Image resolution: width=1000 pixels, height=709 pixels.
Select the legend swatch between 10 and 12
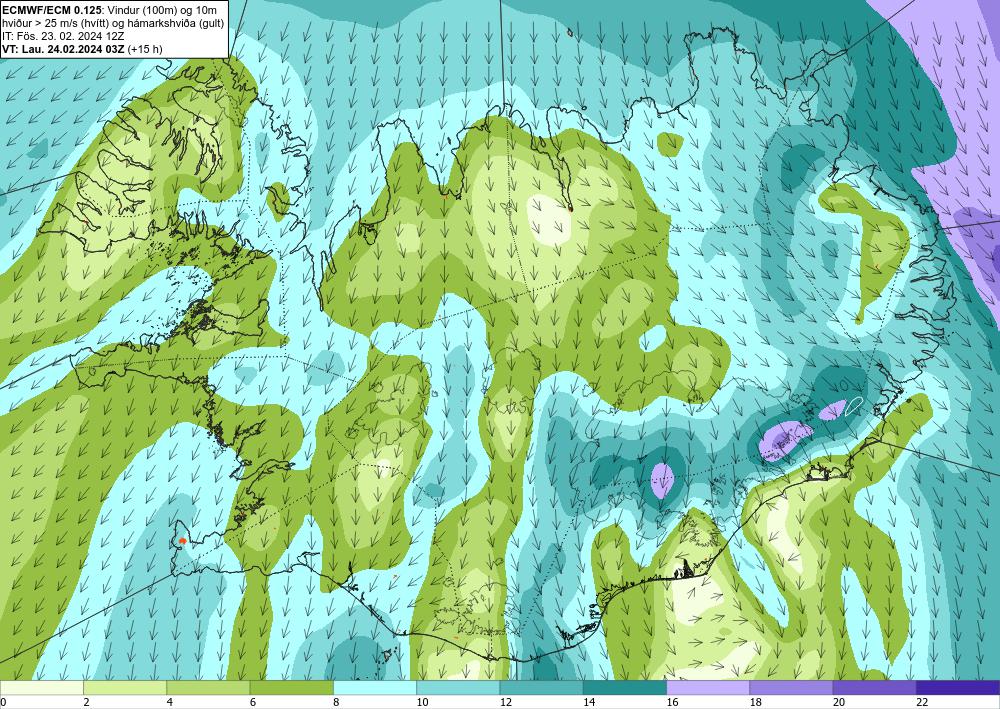coord(458,687)
